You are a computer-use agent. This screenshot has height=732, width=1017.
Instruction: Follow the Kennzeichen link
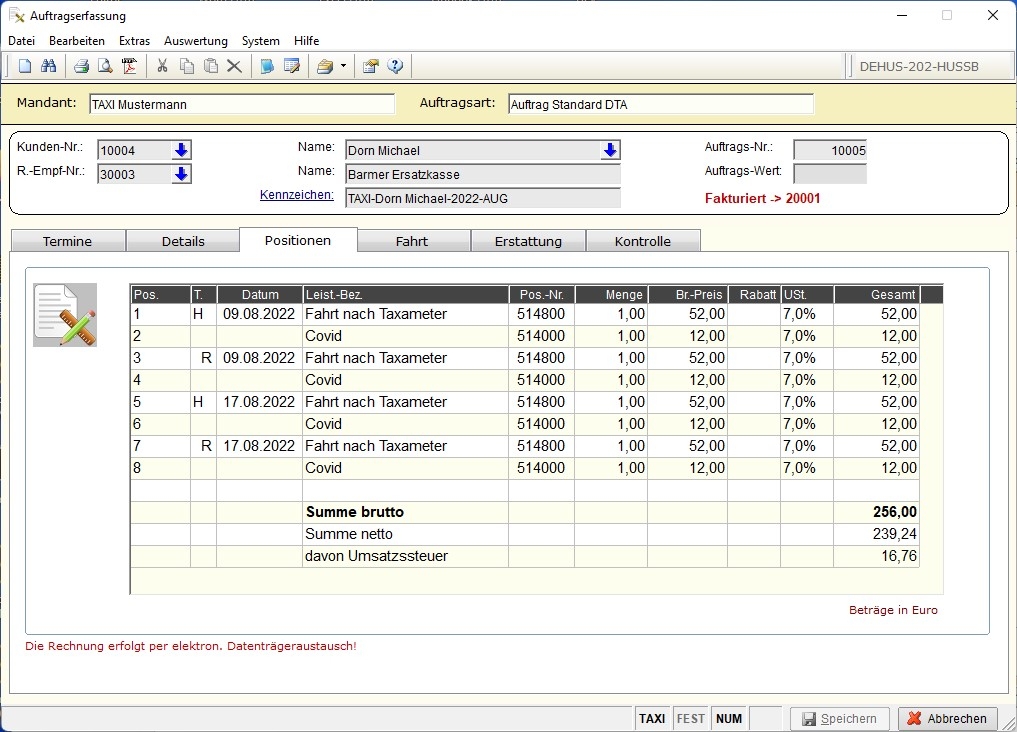(296, 195)
